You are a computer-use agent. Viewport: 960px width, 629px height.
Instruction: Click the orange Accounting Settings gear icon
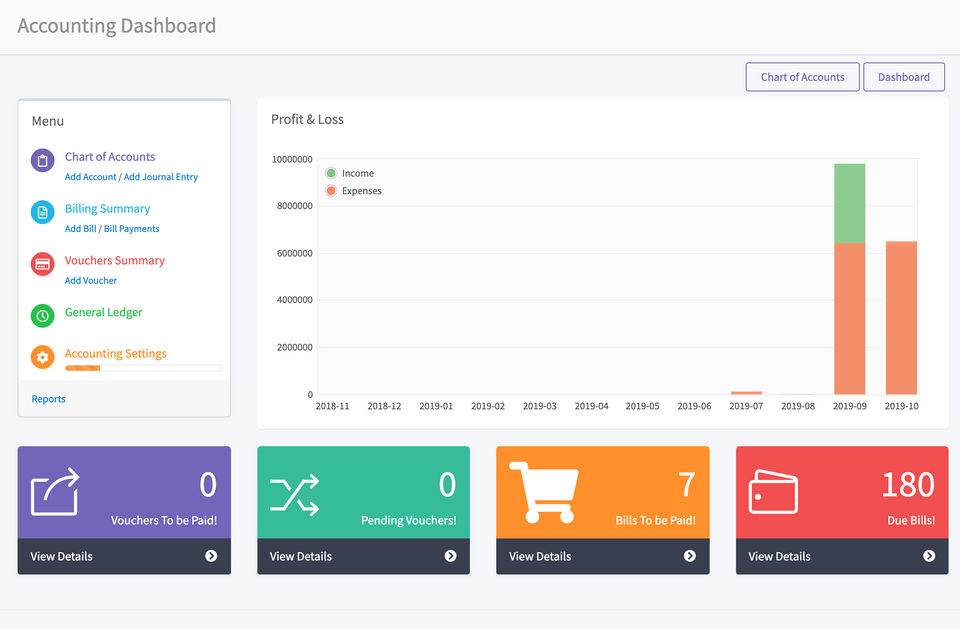[x=42, y=357]
